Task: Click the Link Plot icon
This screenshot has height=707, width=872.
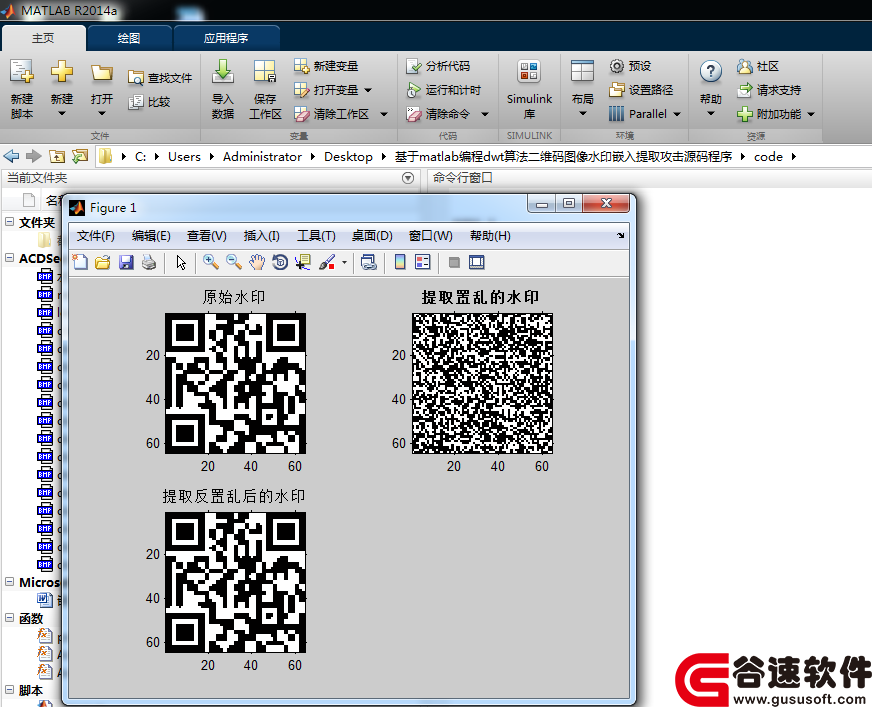Action: tap(368, 262)
